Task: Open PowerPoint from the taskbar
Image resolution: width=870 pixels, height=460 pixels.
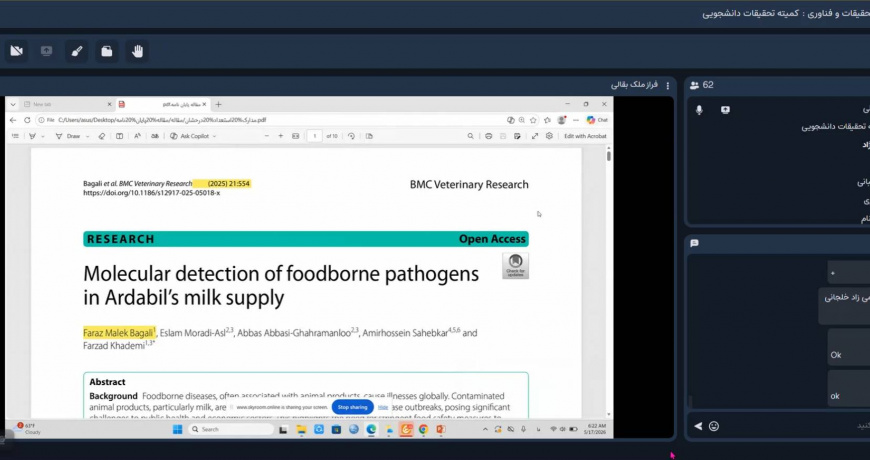Action: pos(441,429)
